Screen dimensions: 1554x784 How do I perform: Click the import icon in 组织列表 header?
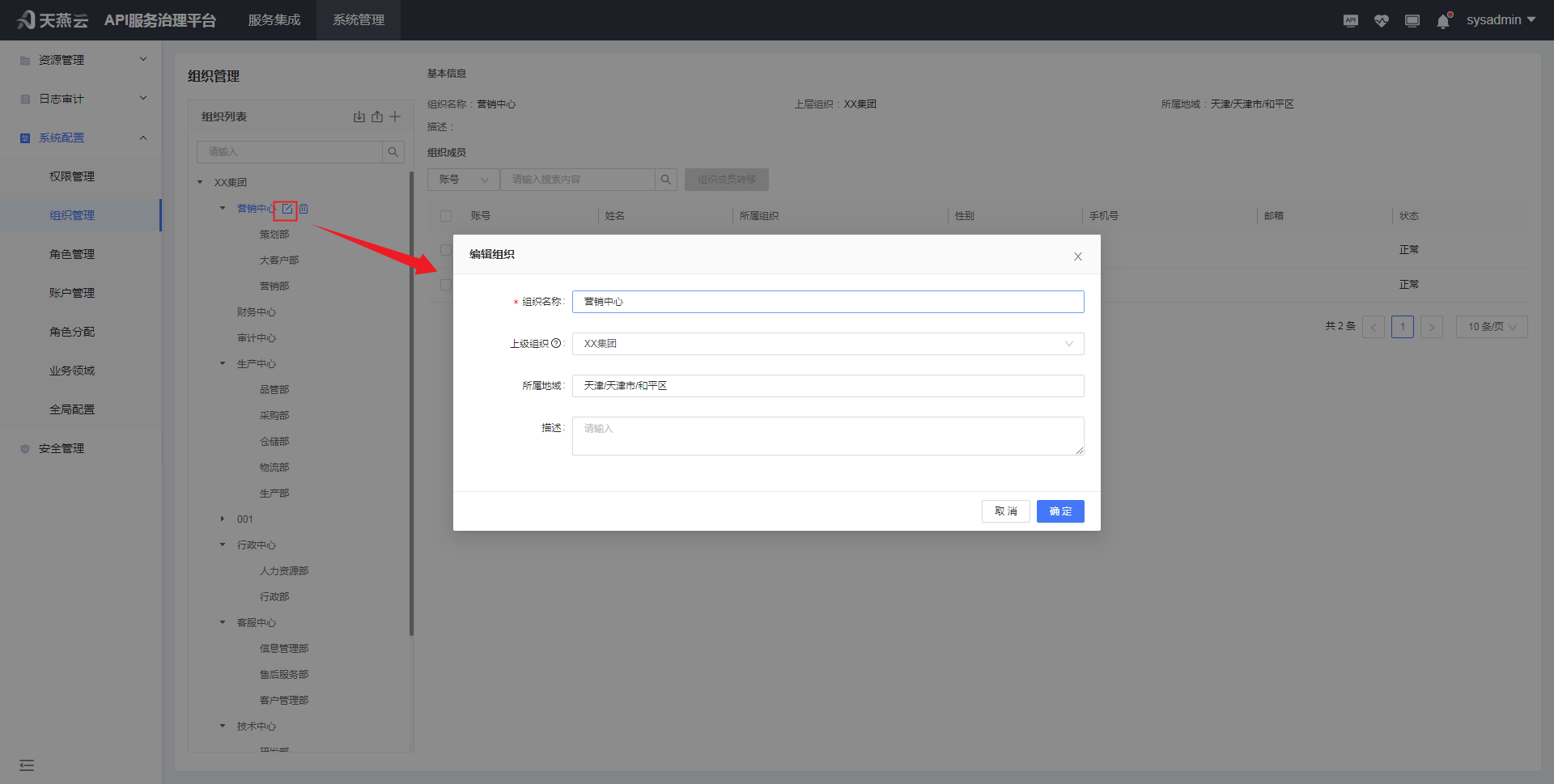[359, 117]
